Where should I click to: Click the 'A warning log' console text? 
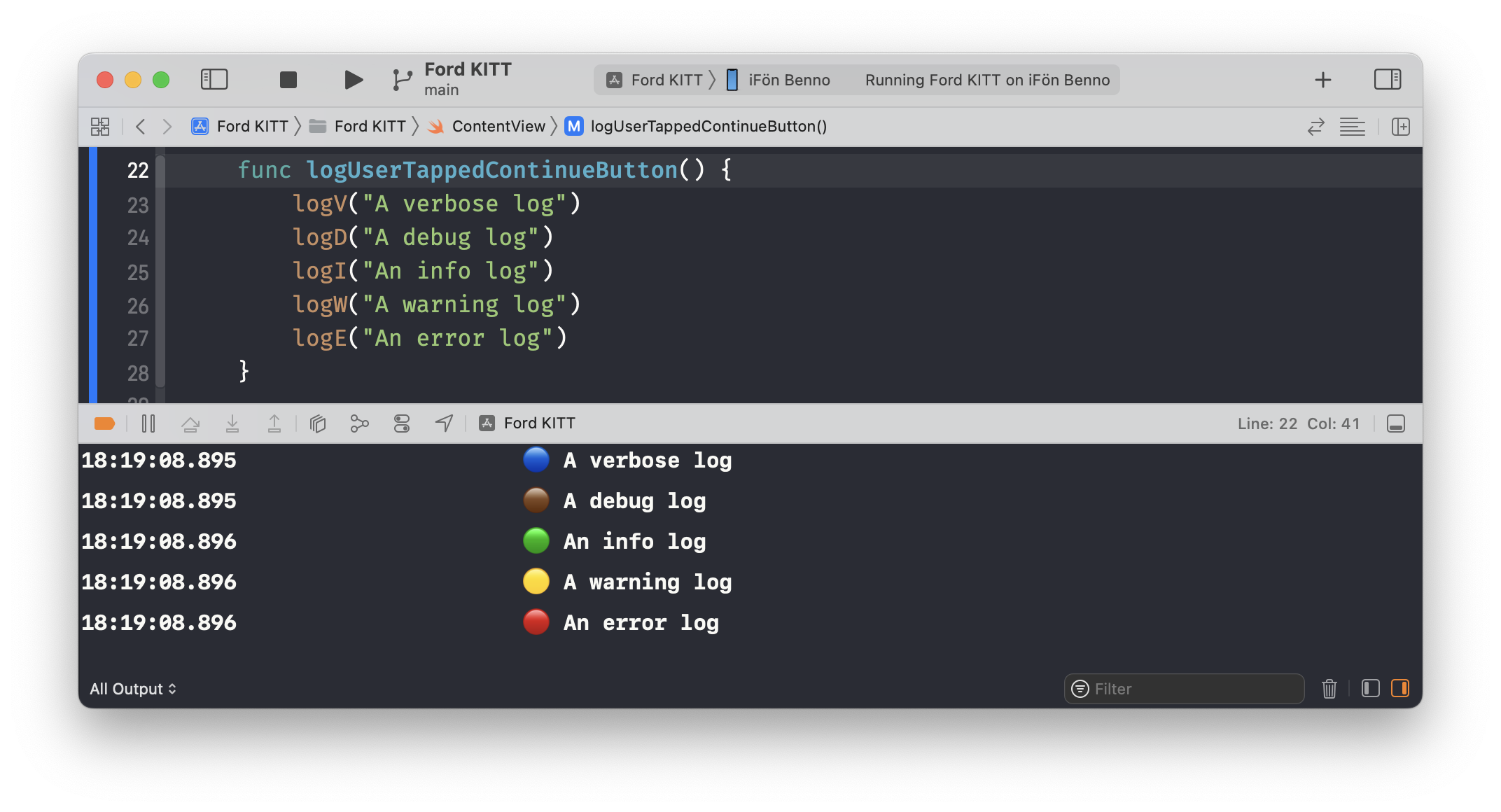648,582
